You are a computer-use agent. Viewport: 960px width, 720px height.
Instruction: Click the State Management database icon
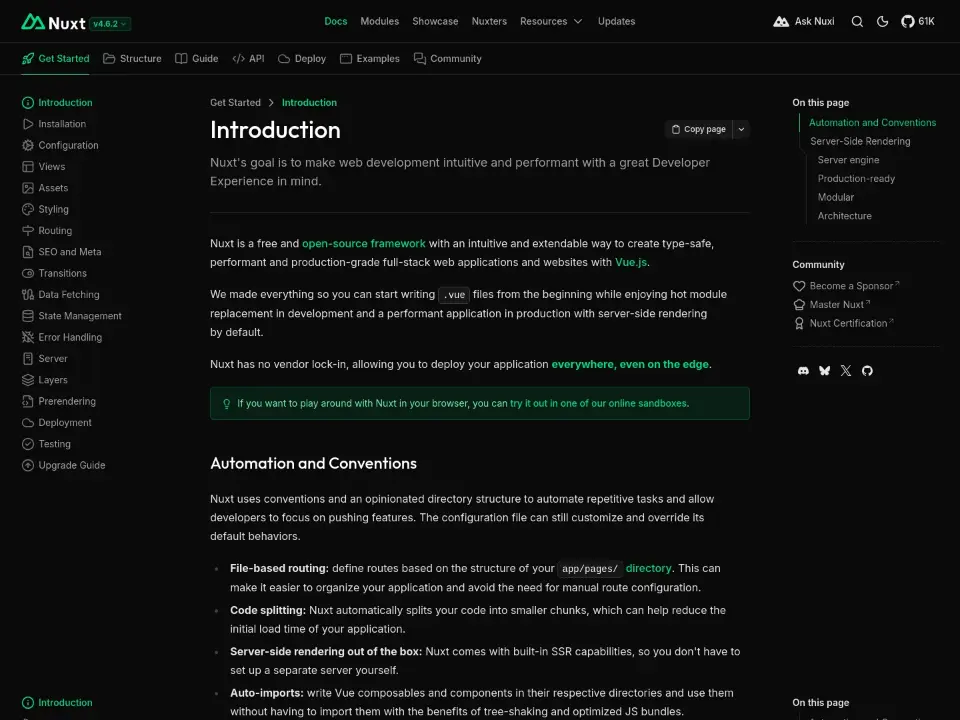pyautogui.click(x=28, y=316)
